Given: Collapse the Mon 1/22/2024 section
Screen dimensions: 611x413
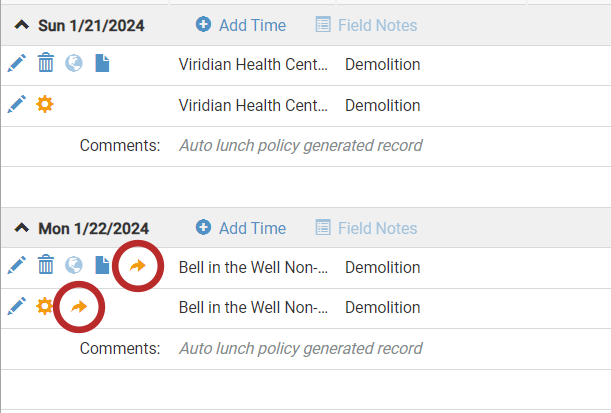Looking at the screenshot, I should pyautogui.click(x=22, y=228).
